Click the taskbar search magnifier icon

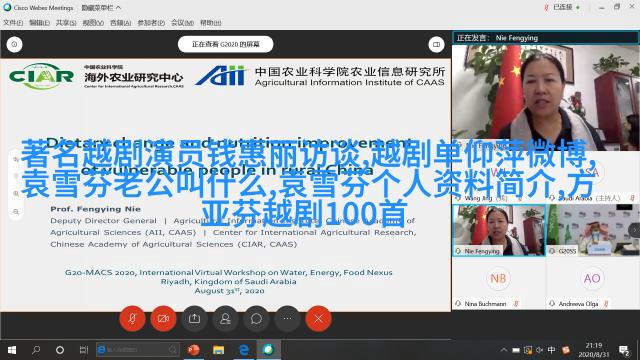click(36, 350)
